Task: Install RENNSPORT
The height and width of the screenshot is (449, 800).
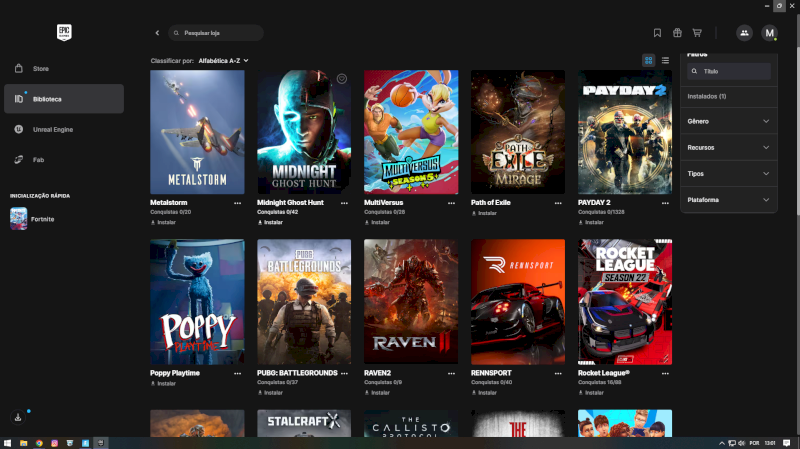Action: (x=484, y=393)
